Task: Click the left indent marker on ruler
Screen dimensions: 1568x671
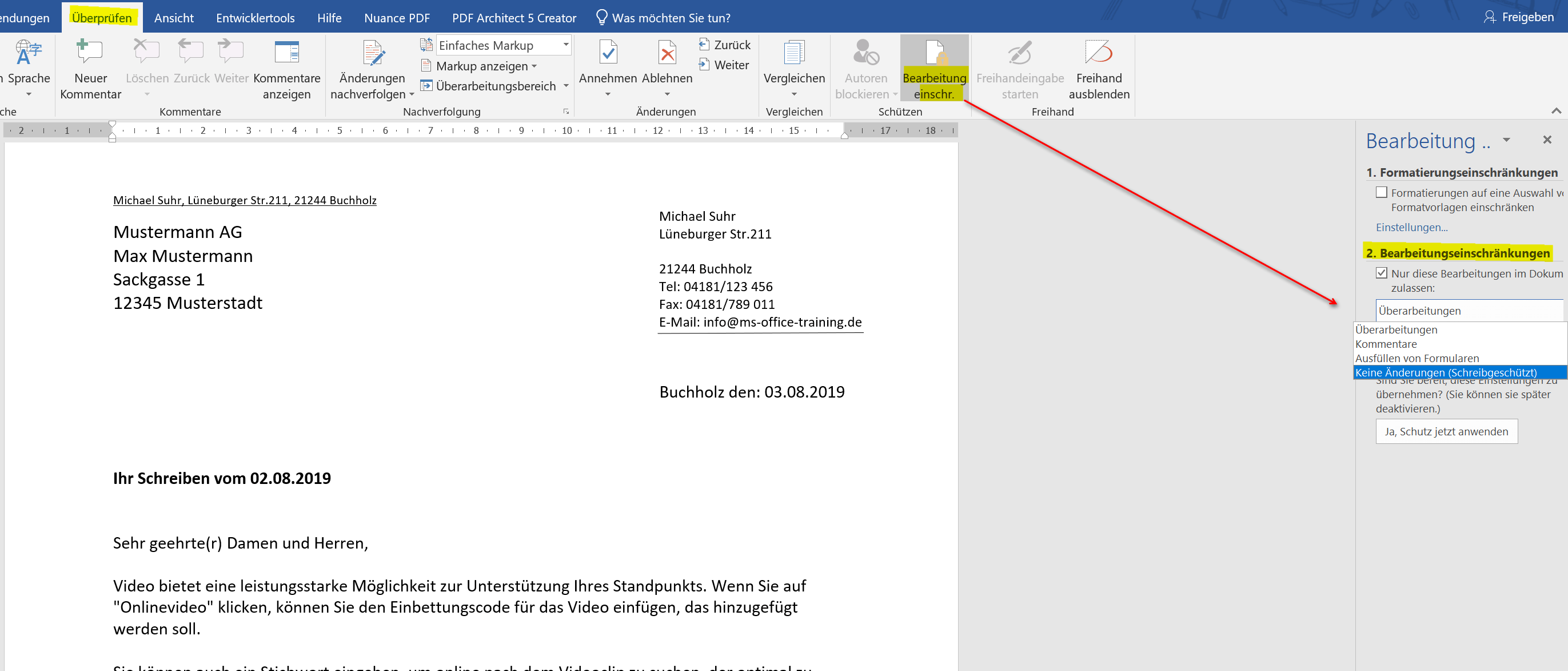Action: [112, 131]
